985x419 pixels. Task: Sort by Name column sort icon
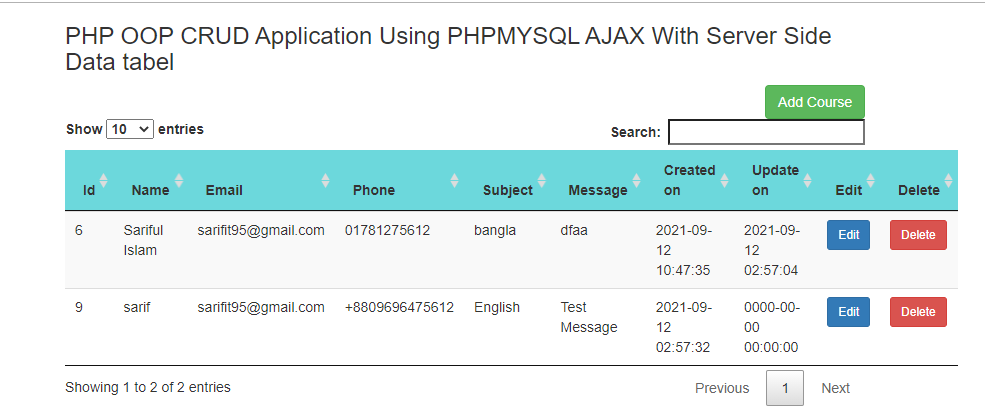[179, 181]
